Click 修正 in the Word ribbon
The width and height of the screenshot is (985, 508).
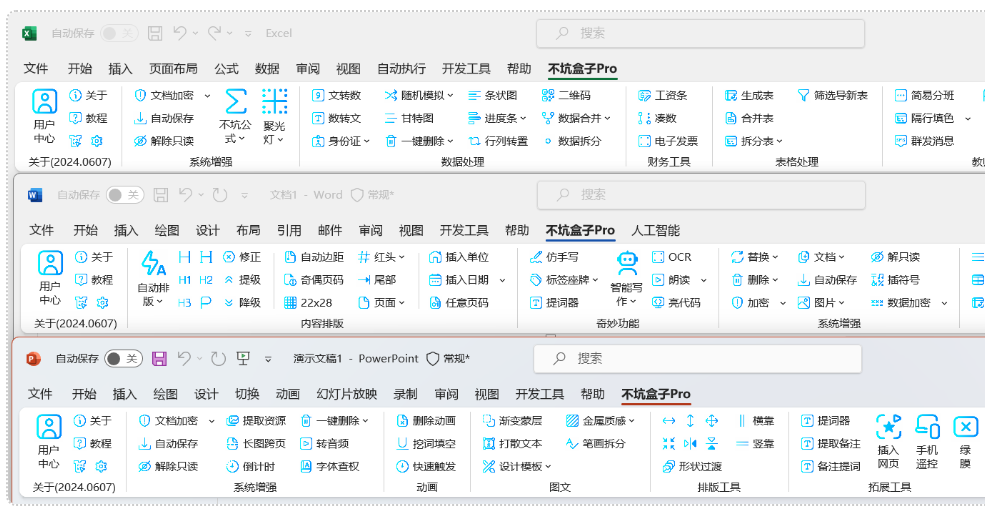[x=242, y=257]
